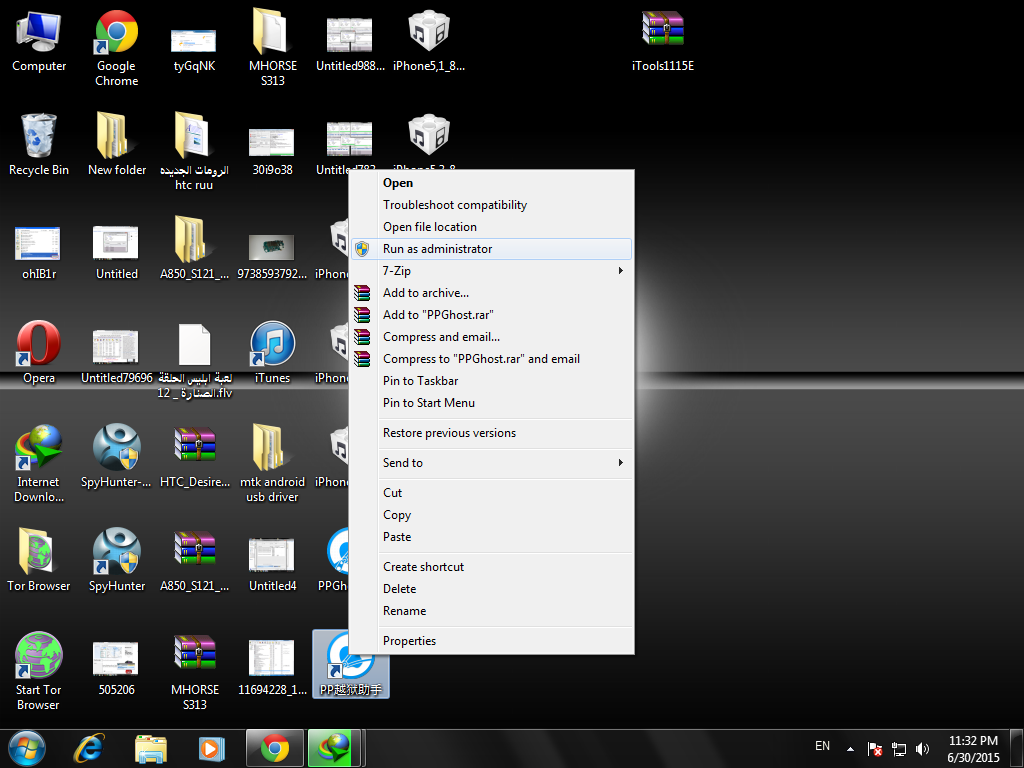1024x768 pixels.
Task: Click Compress and email...
Action: click(492, 337)
